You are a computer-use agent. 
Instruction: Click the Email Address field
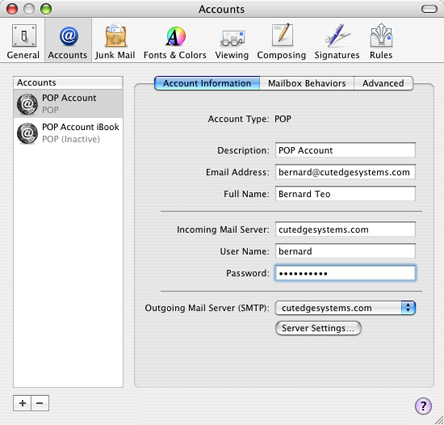(345, 172)
